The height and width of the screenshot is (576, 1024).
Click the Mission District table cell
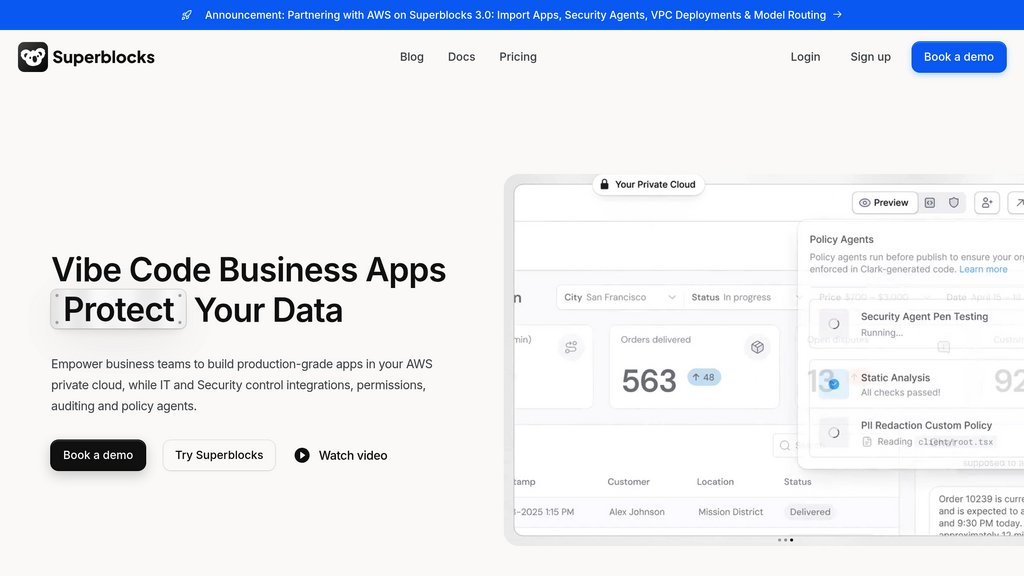pyautogui.click(x=730, y=512)
